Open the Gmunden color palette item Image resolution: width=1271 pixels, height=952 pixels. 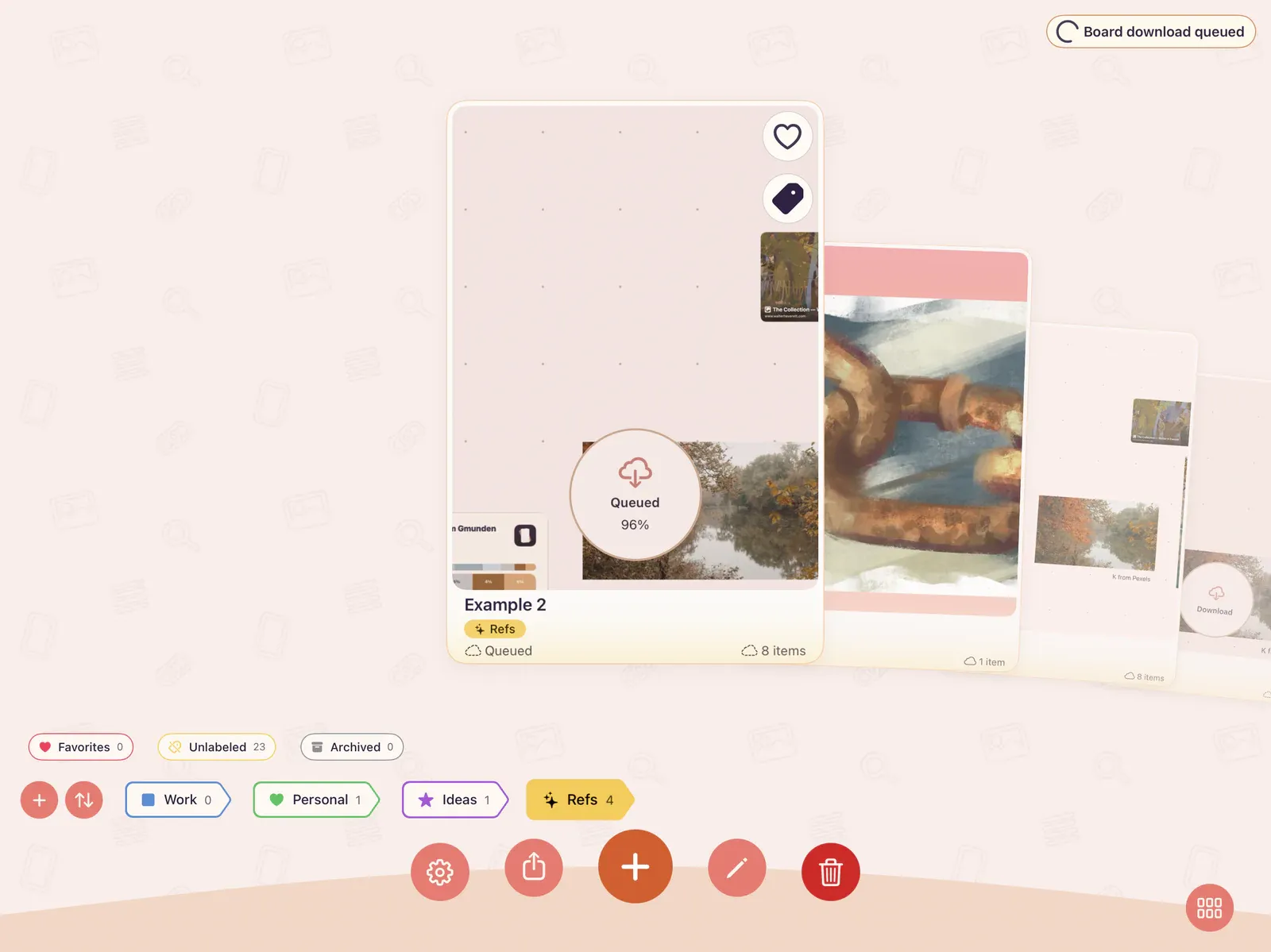pos(498,551)
